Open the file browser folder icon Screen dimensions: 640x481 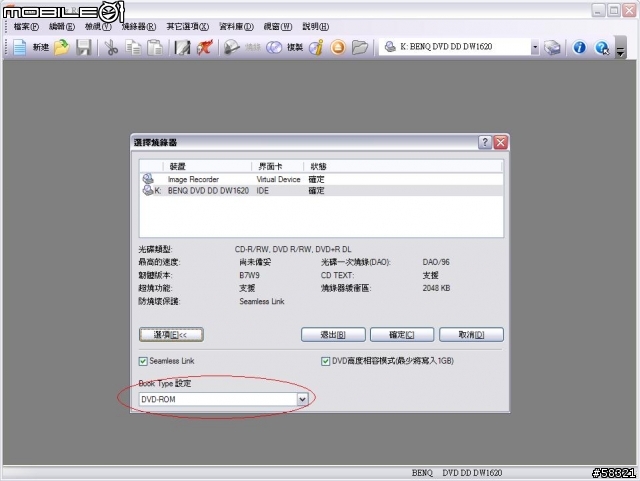point(360,47)
